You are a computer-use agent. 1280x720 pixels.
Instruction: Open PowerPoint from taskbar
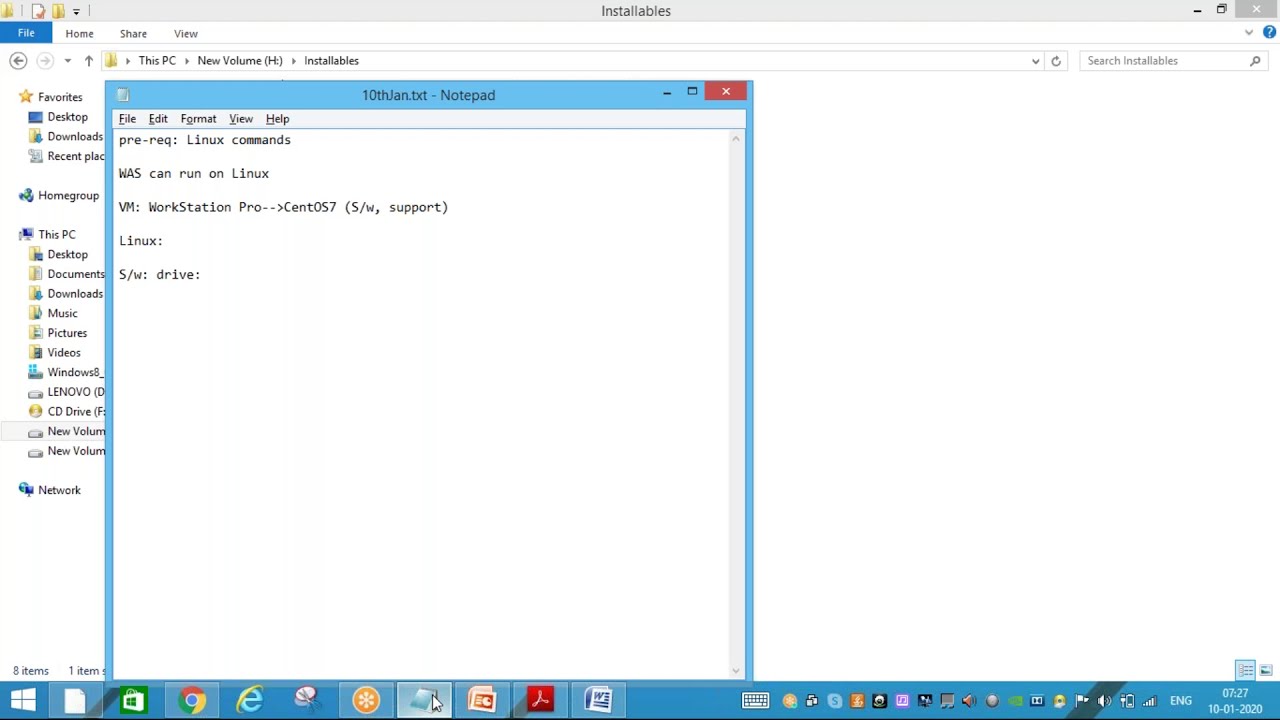pyautogui.click(x=482, y=700)
